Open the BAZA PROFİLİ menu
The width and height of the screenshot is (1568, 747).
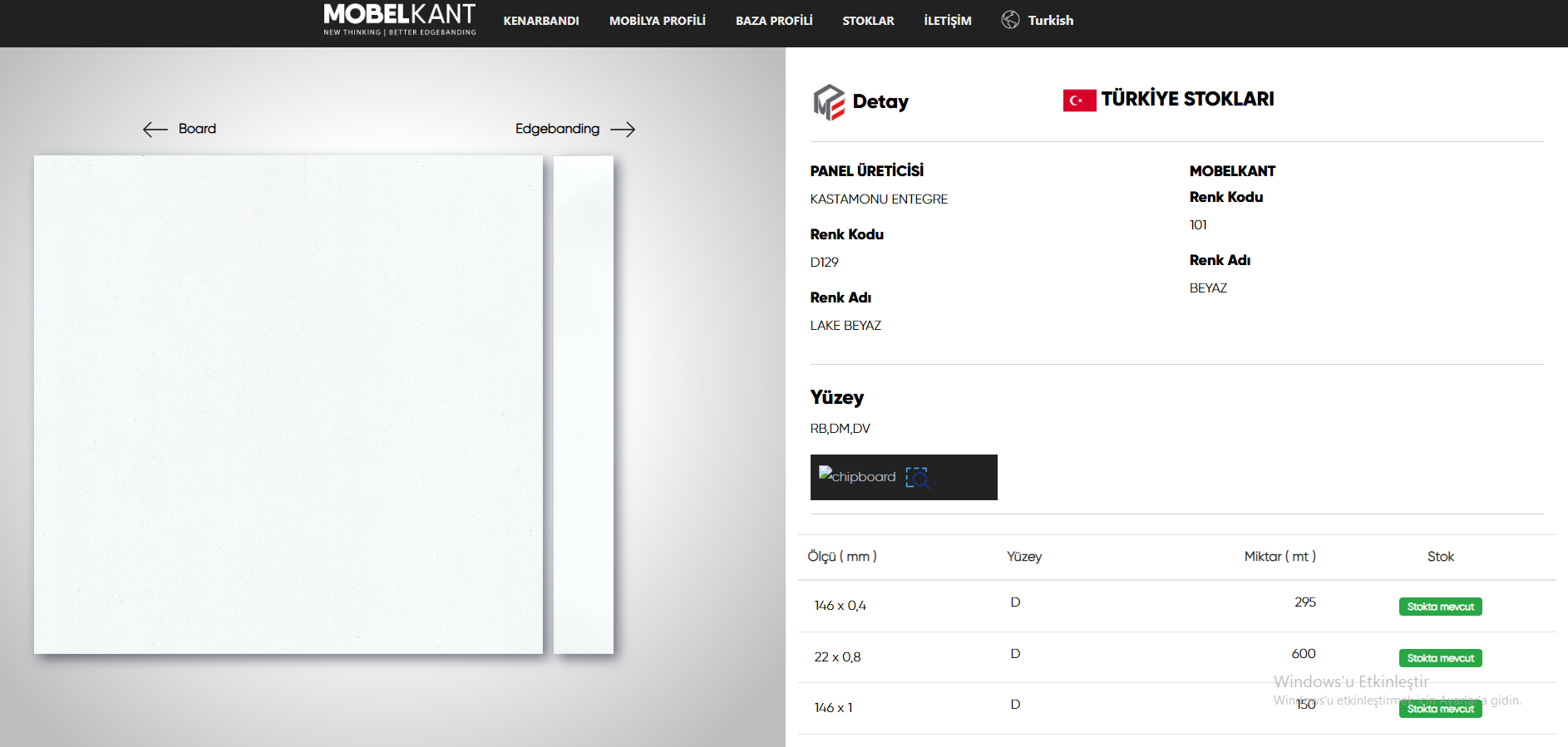pyautogui.click(x=774, y=21)
